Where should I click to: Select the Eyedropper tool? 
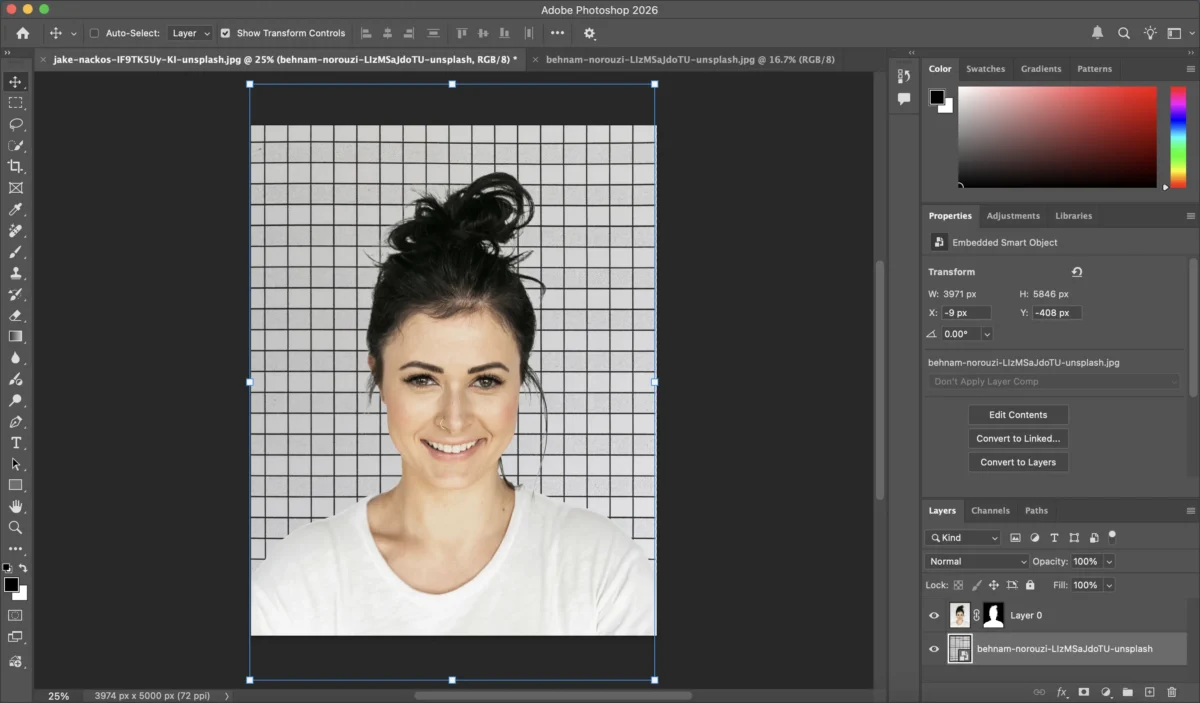(15, 209)
